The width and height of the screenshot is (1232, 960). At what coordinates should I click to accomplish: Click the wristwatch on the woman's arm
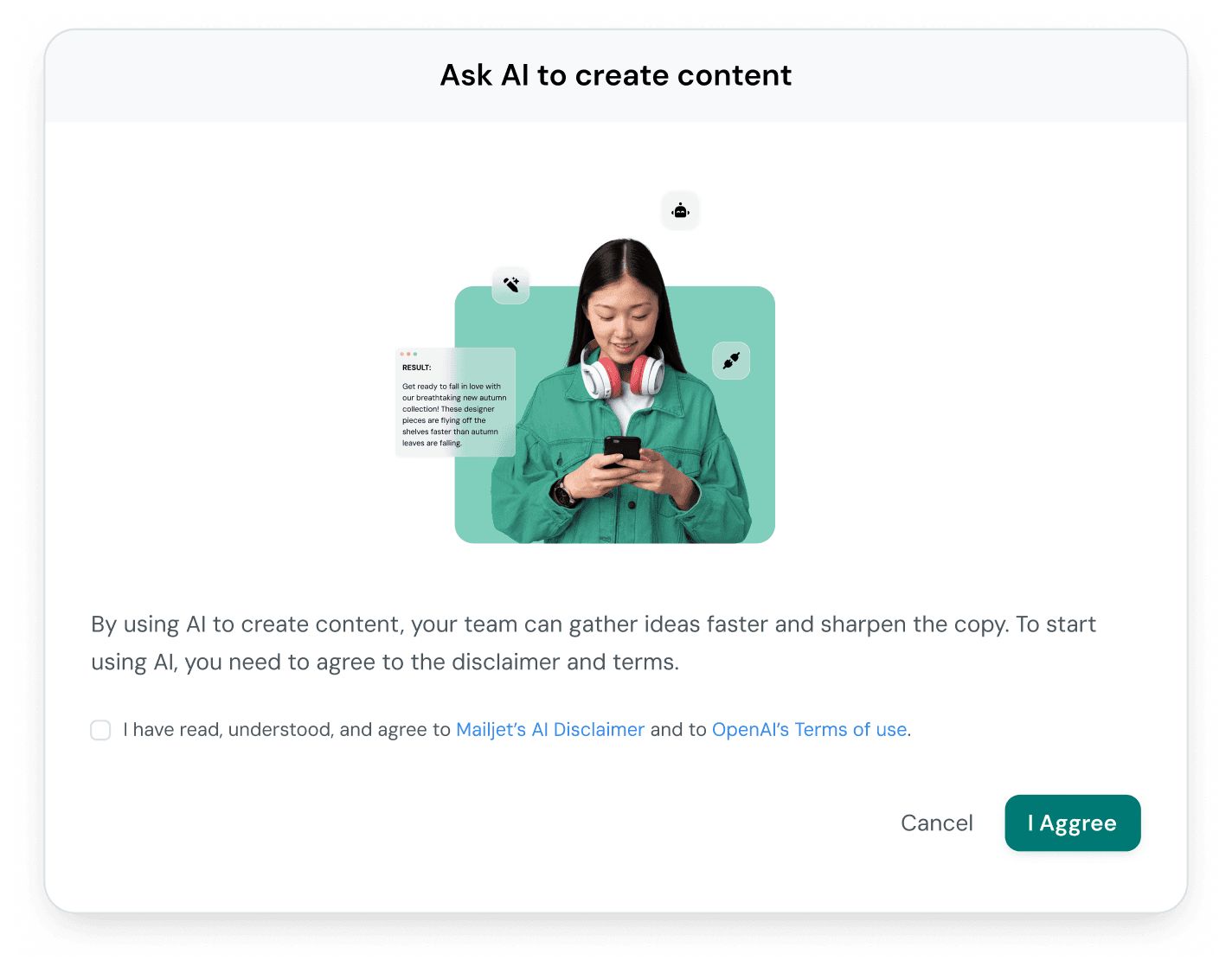pyautogui.click(x=563, y=493)
